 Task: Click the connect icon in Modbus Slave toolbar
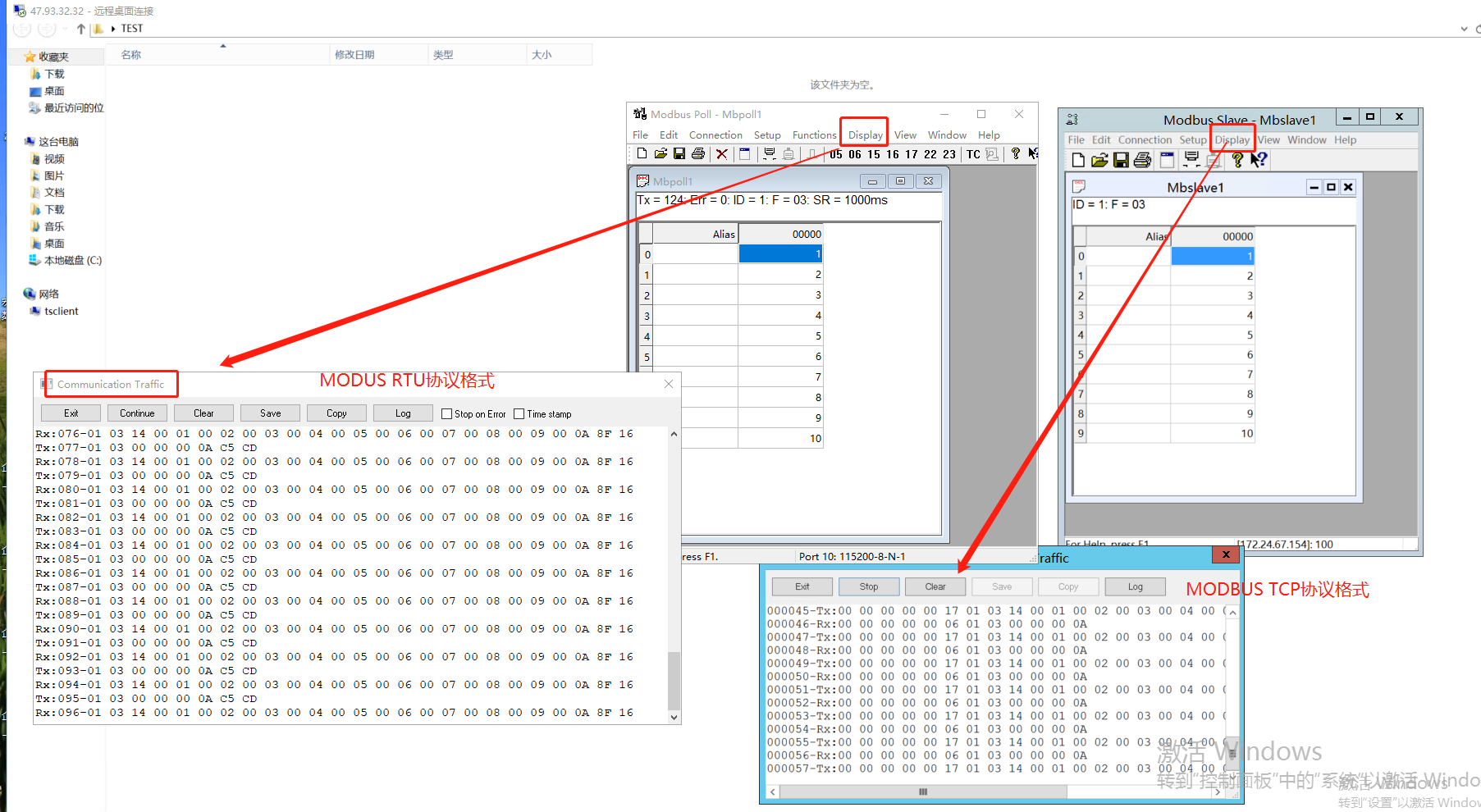pyautogui.click(x=1192, y=160)
